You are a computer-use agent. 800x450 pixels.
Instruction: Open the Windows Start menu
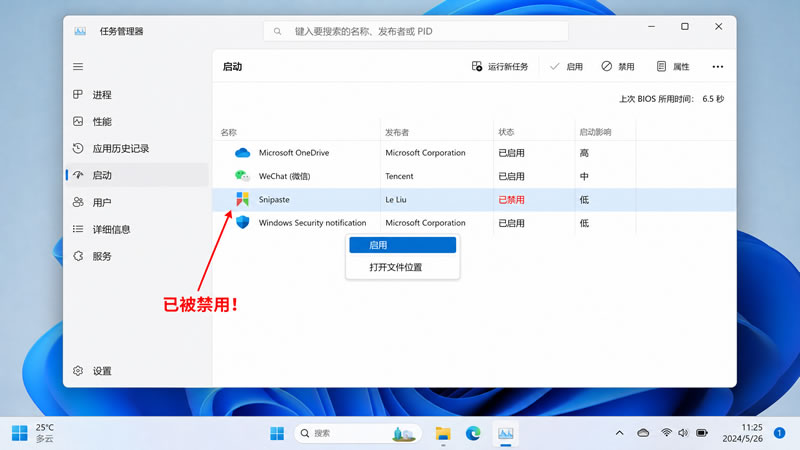[x=277, y=433]
